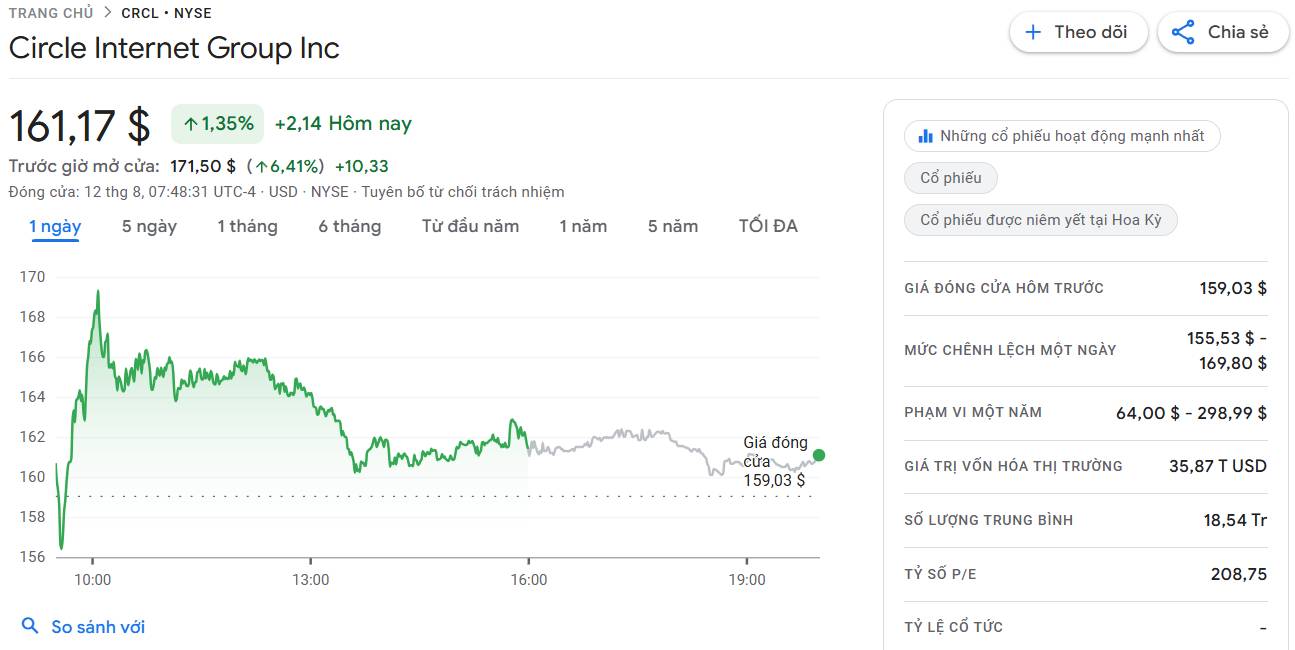1295x650 pixels.
Task: Click the 156 price axis label
Action: (33, 557)
